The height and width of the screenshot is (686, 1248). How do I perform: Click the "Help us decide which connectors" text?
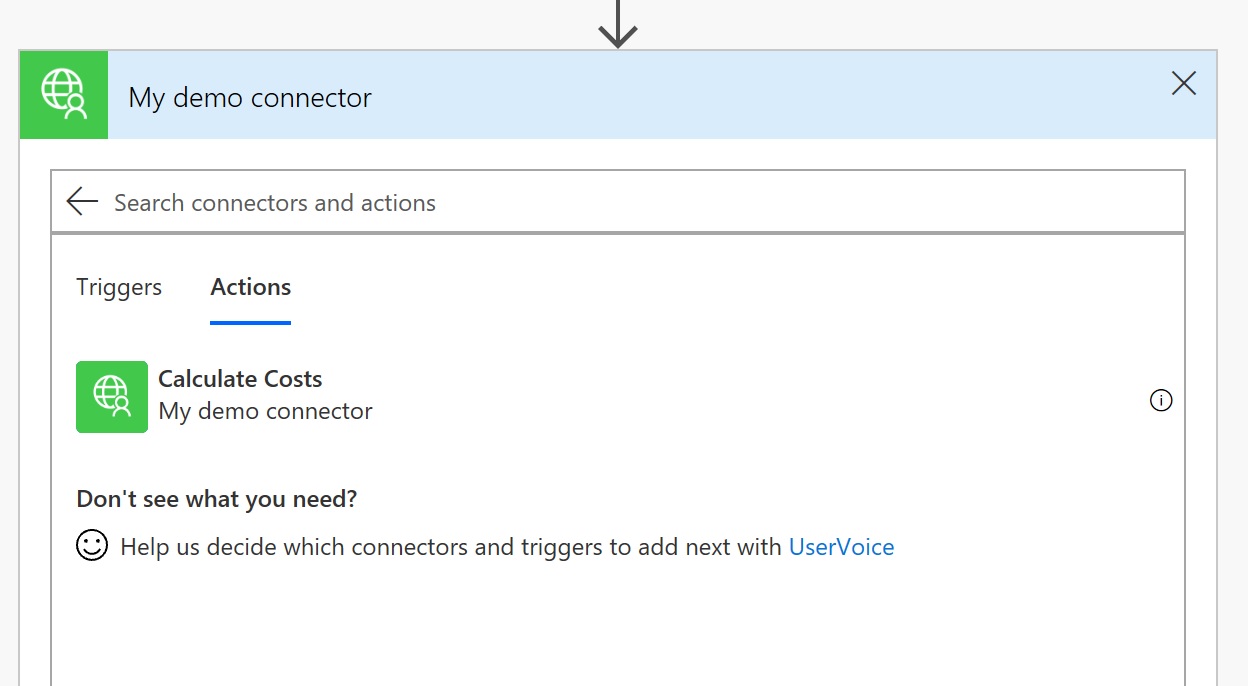pyautogui.click(x=450, y=547)
